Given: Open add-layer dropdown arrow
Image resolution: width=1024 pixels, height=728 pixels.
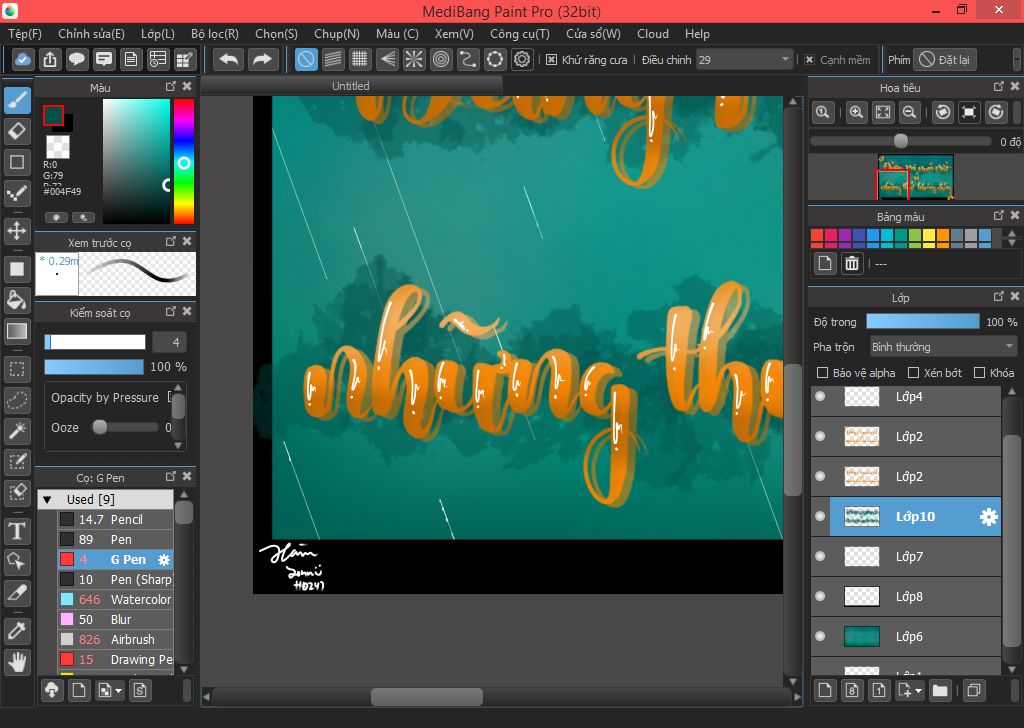Looking at the screenshot, I should [919, 691].
